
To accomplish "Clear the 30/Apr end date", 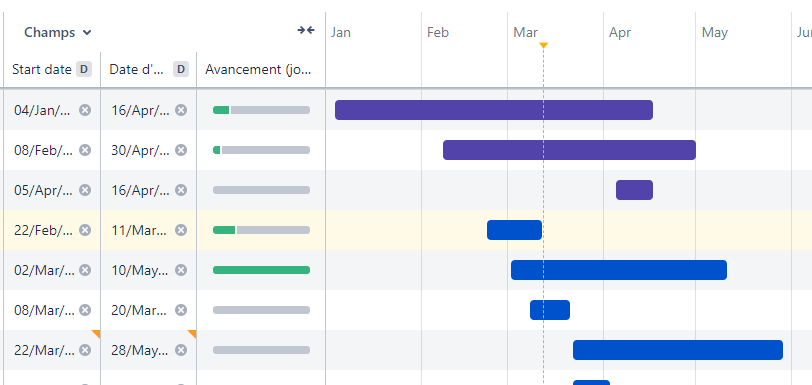I will pos(181,150).
